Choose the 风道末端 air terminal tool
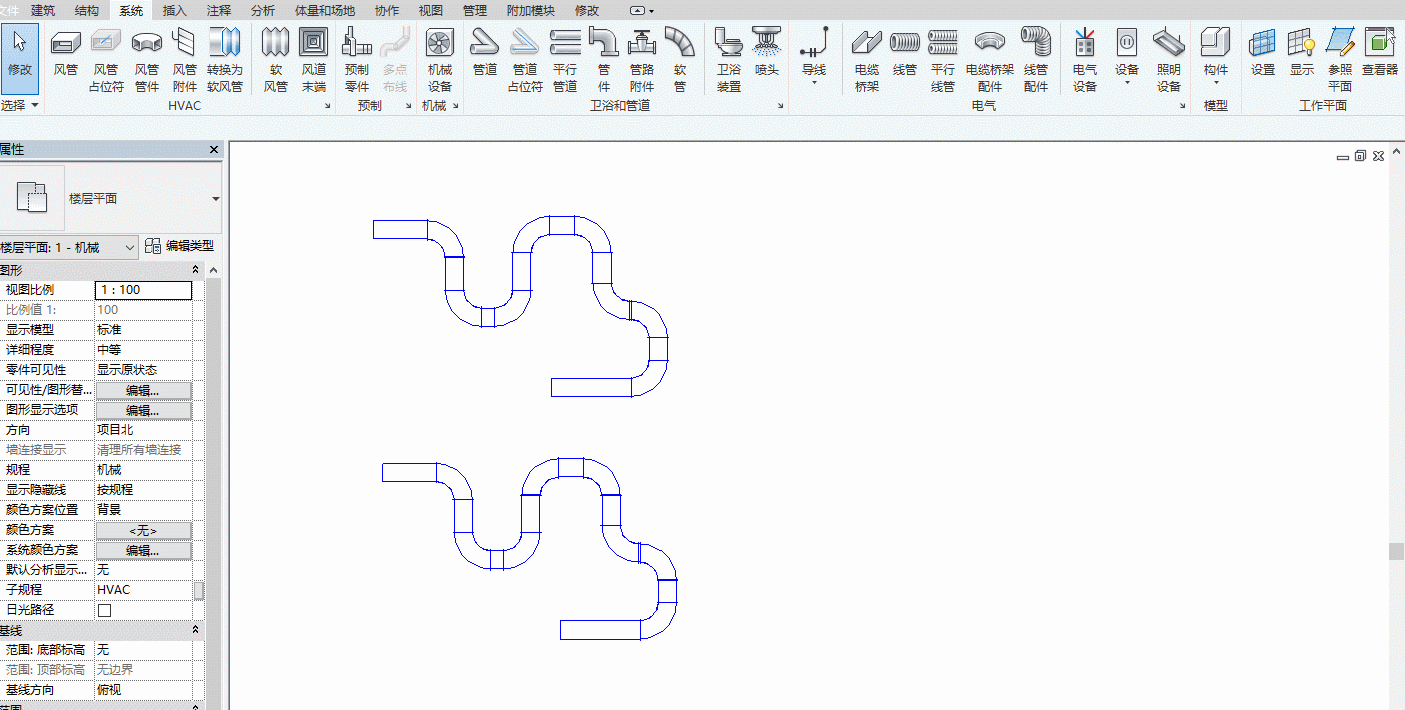 click(314, 58)
